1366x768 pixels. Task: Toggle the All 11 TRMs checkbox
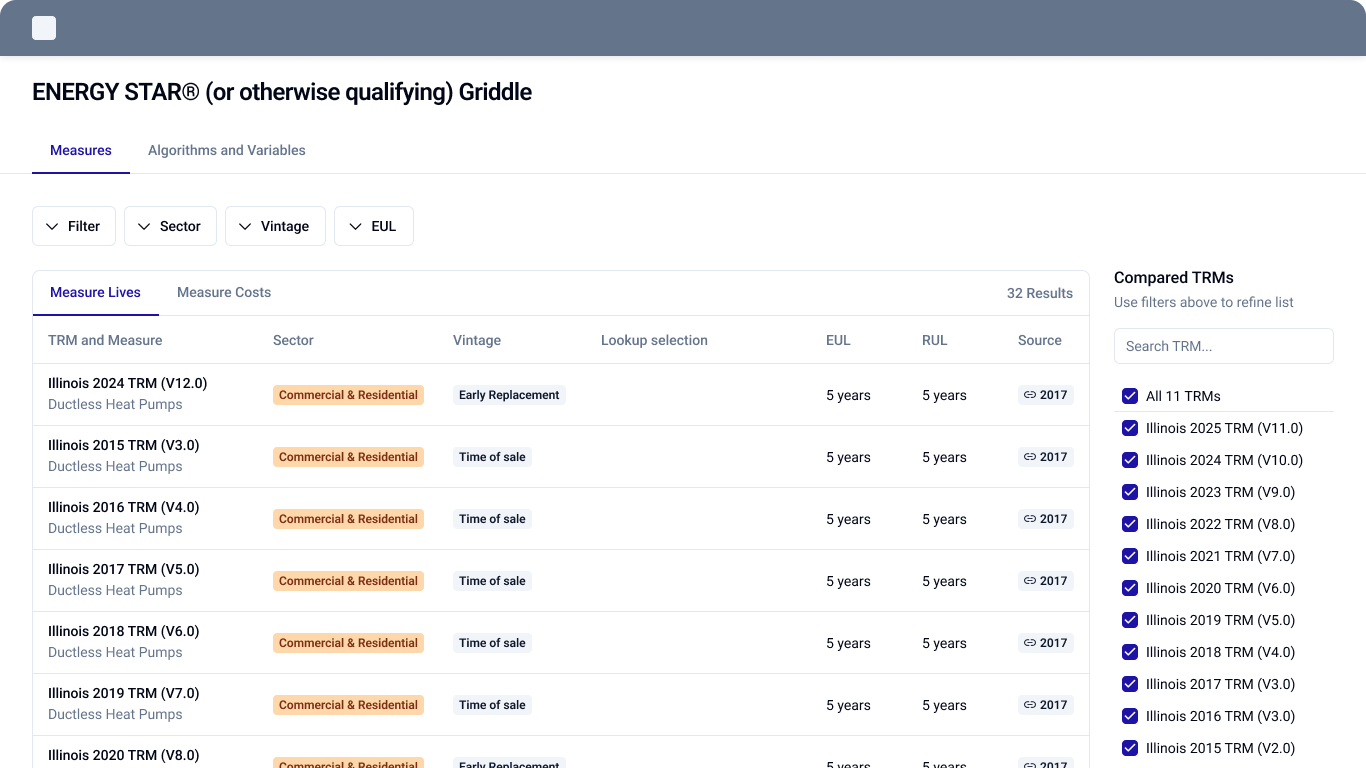tap(1130, 396)
